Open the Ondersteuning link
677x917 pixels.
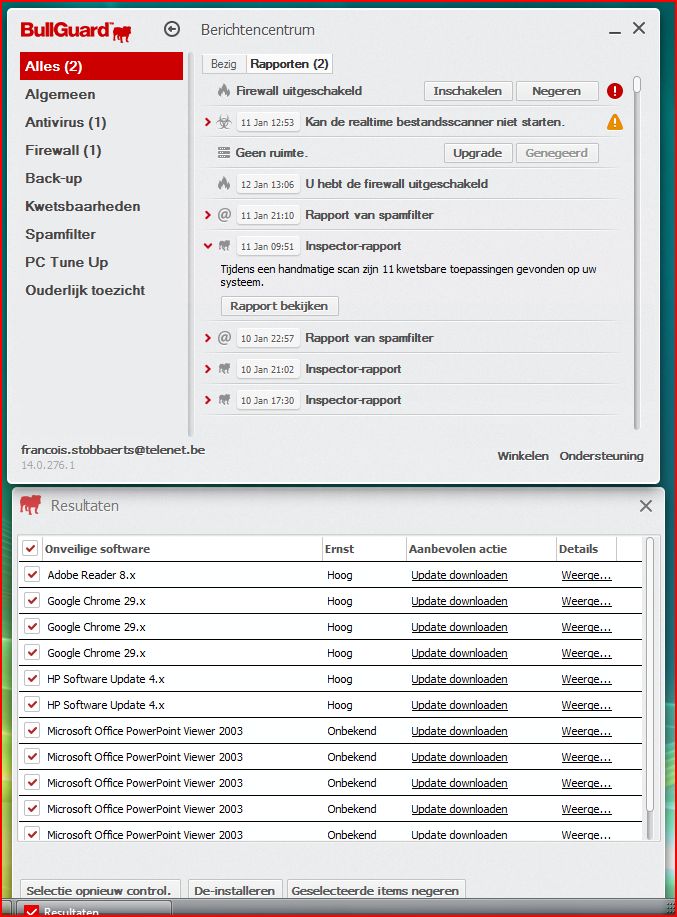601,456
